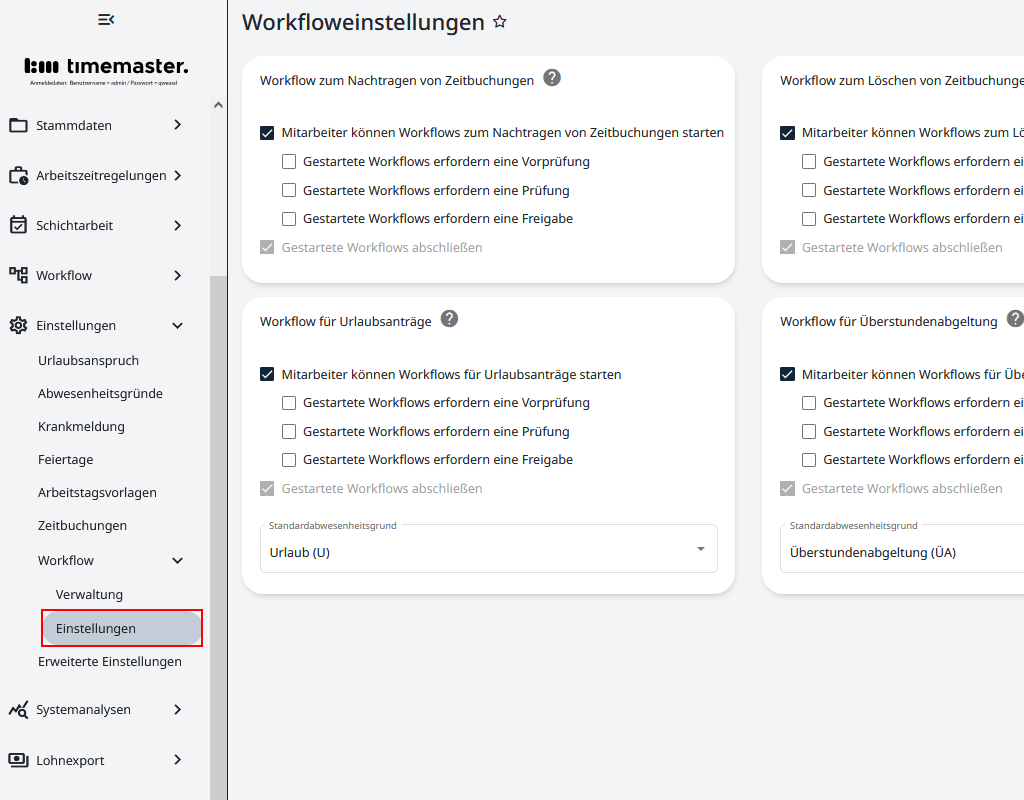The image size is (1024, 800).
Task: Select the Systemanalysen chart icon
Action: pyautogui.click(x=20, y=709)
